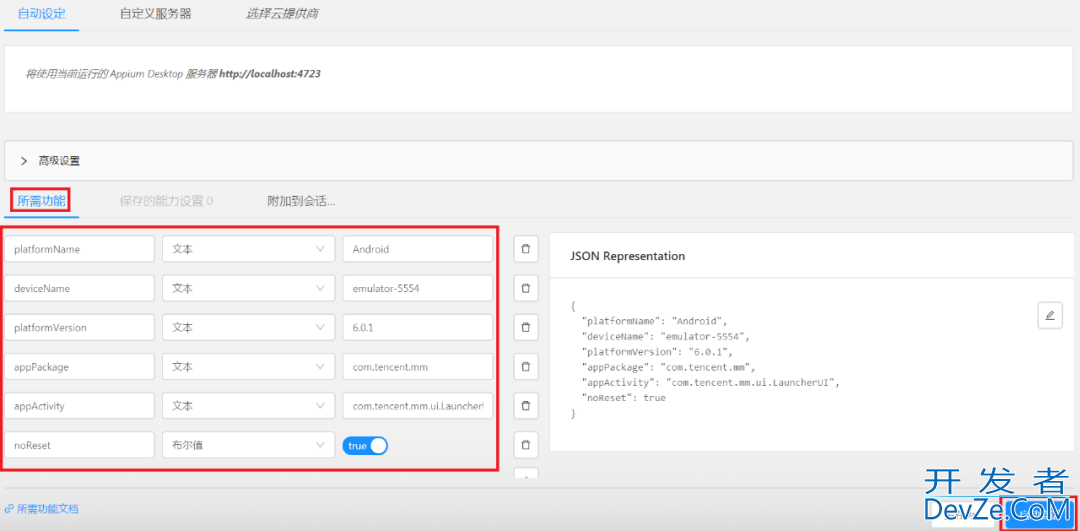Expand the 高级设置 section
1080x531 pixels.
point(539,161)
